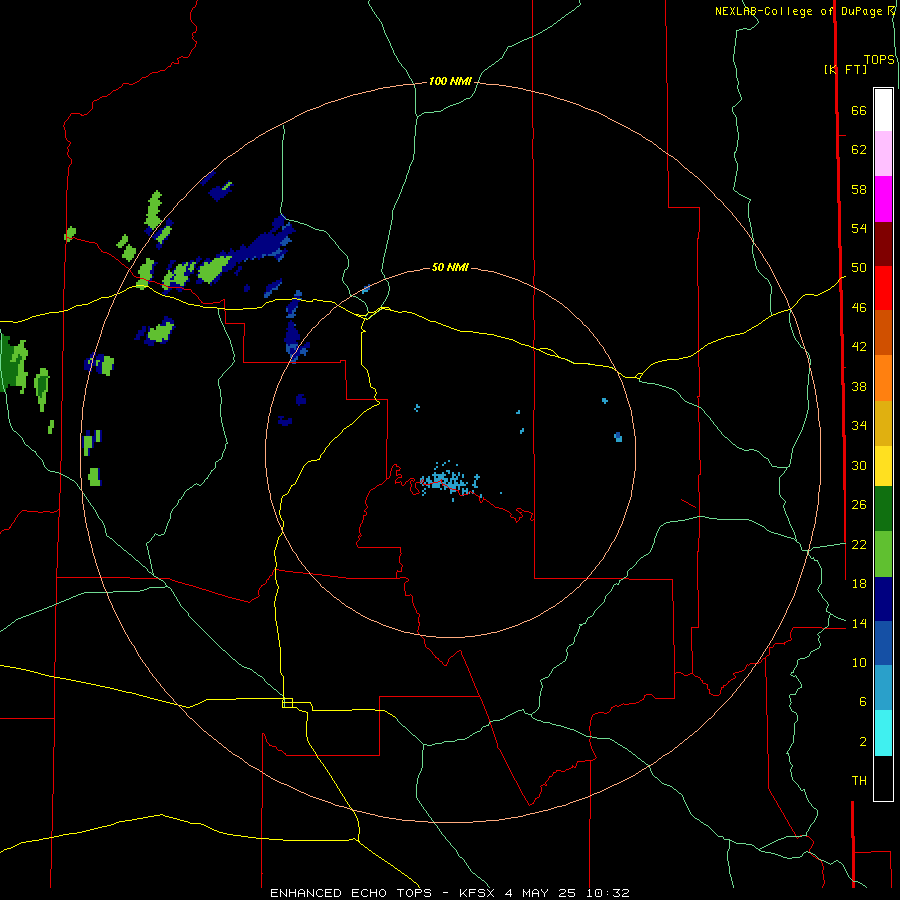
Task: Click the 22 legend value
Action: point(859,544)
